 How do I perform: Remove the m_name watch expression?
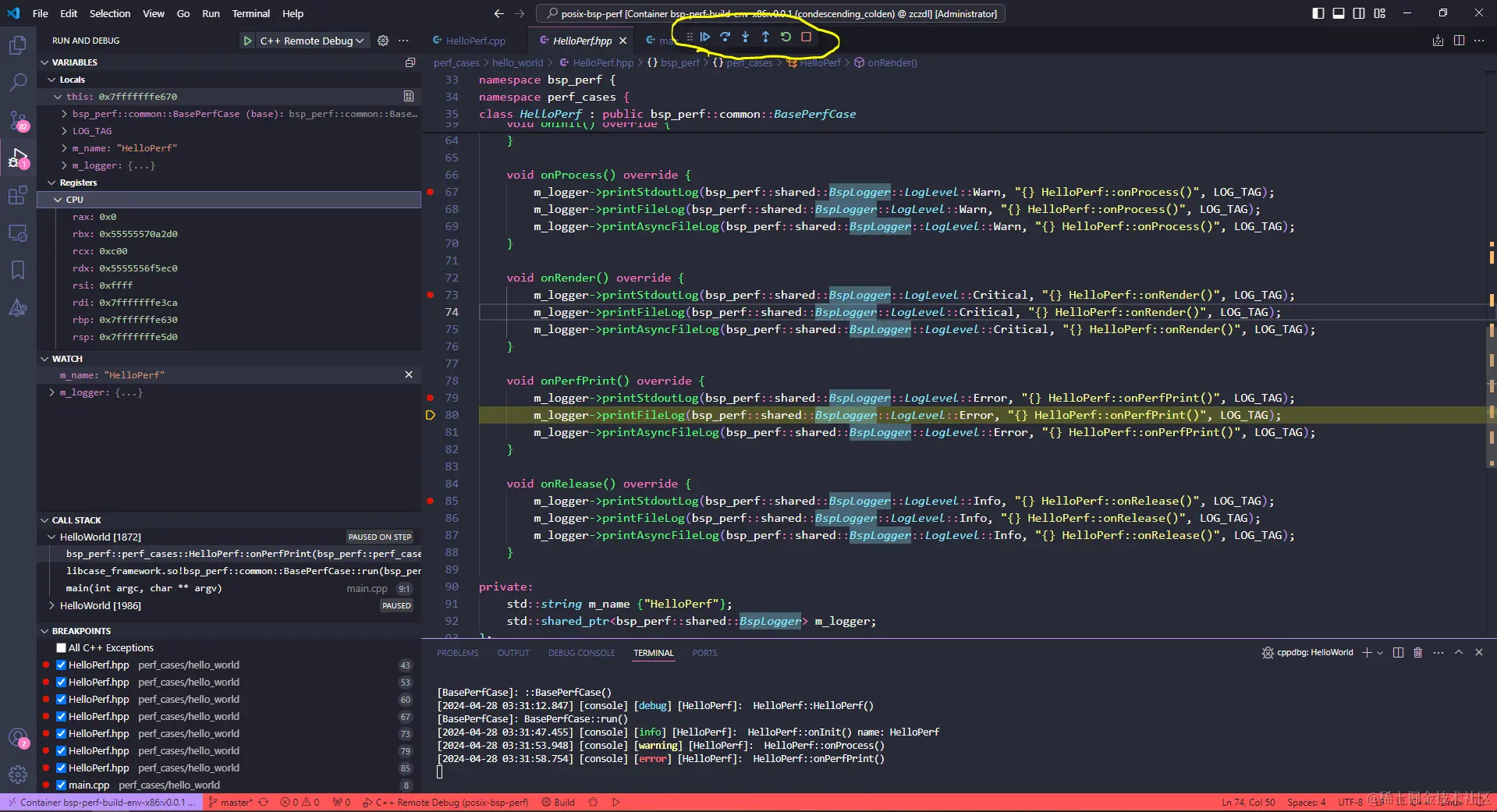(409, 374)
